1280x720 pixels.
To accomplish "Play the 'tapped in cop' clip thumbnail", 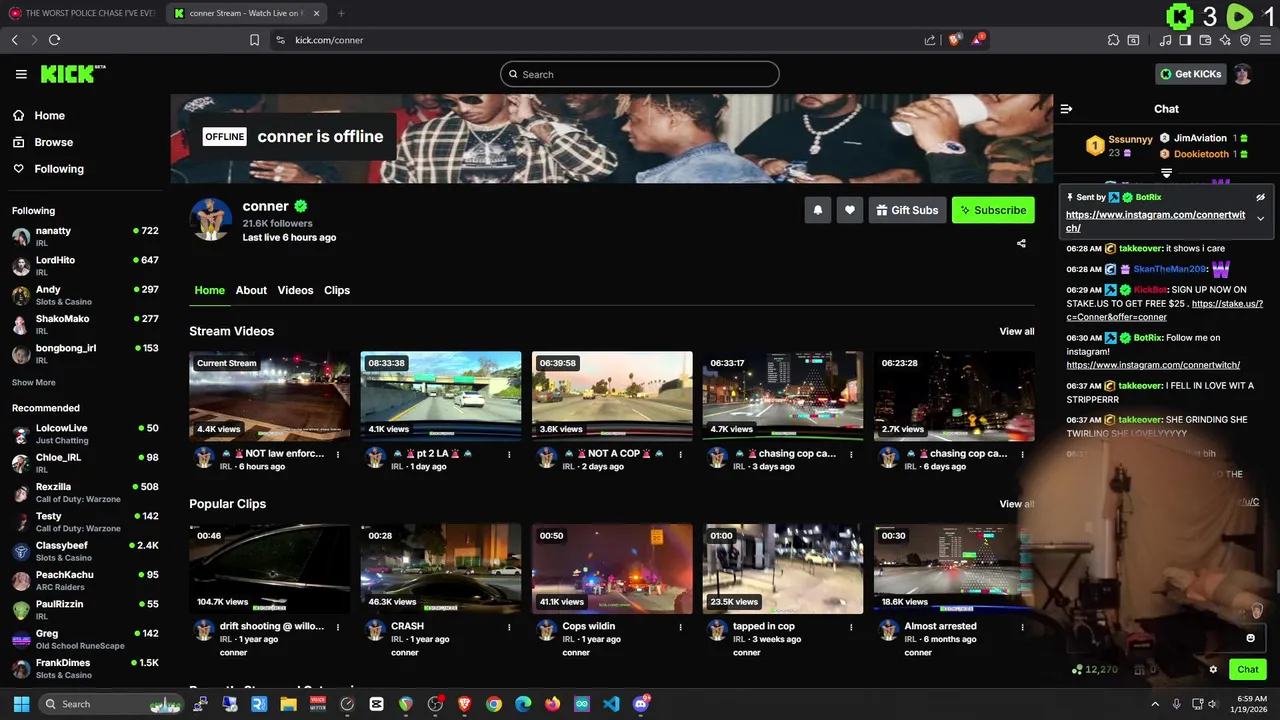I will tap(783, 569).
